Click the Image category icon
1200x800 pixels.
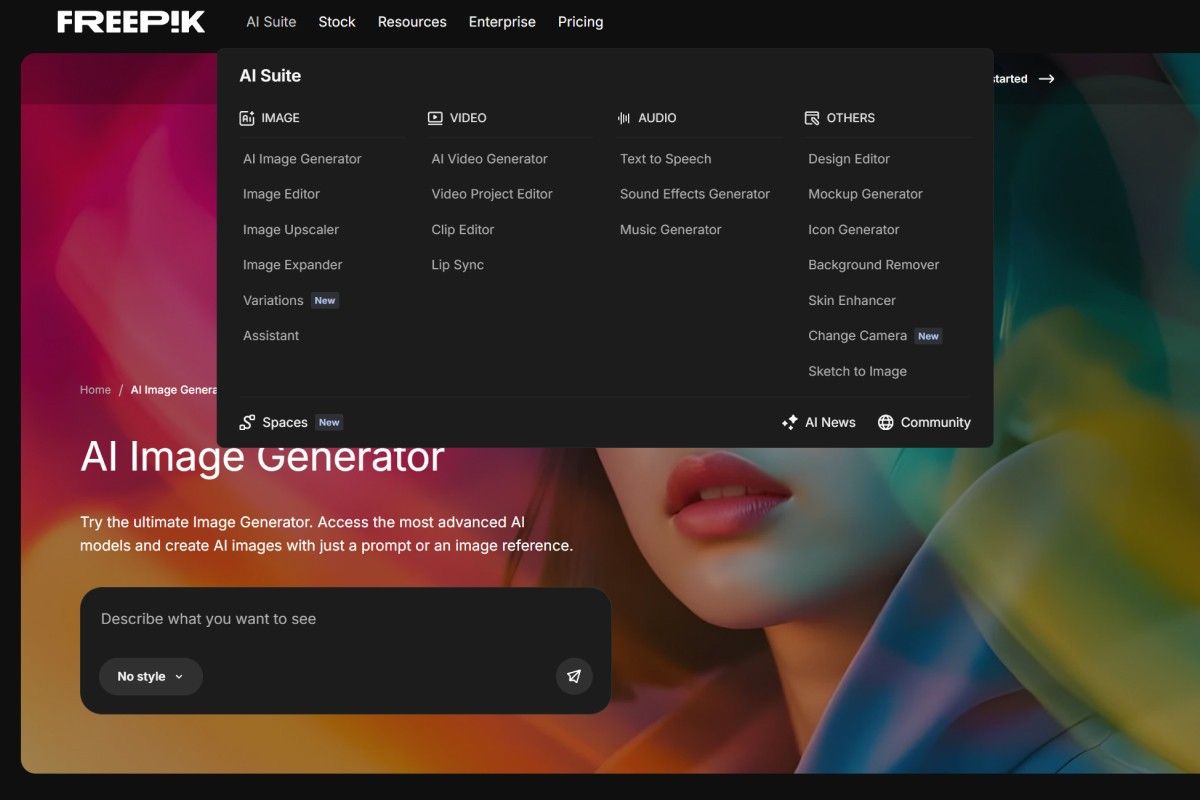tap(247, 118)
